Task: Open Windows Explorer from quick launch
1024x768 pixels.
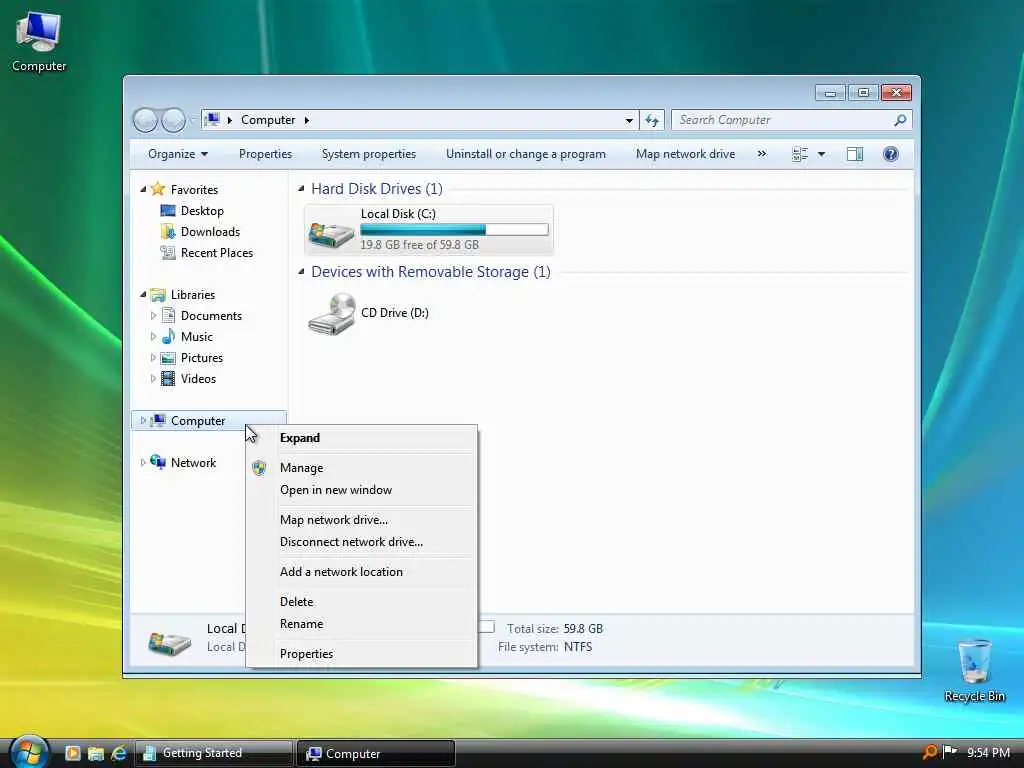Action: (95, 753)
